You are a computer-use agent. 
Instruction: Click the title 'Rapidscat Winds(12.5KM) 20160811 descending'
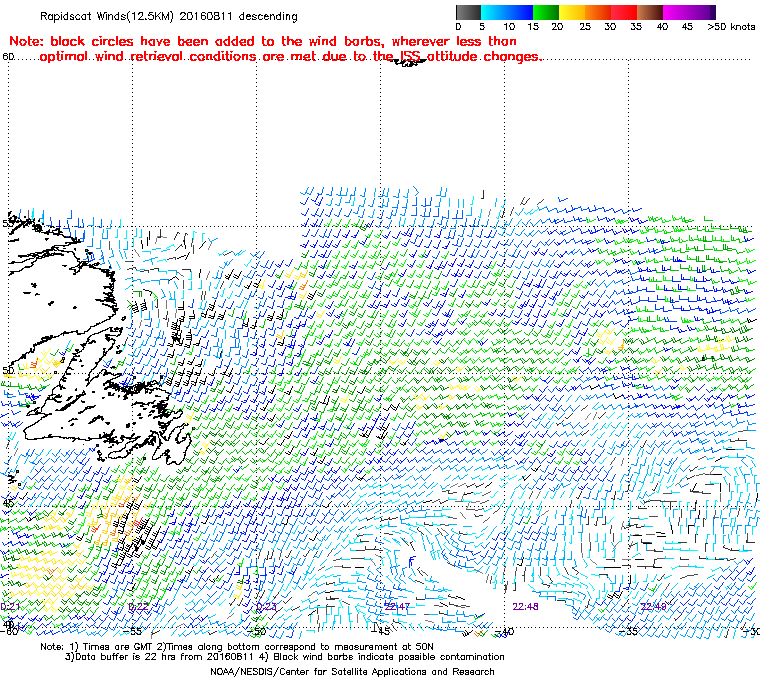(x=169, y=16)
